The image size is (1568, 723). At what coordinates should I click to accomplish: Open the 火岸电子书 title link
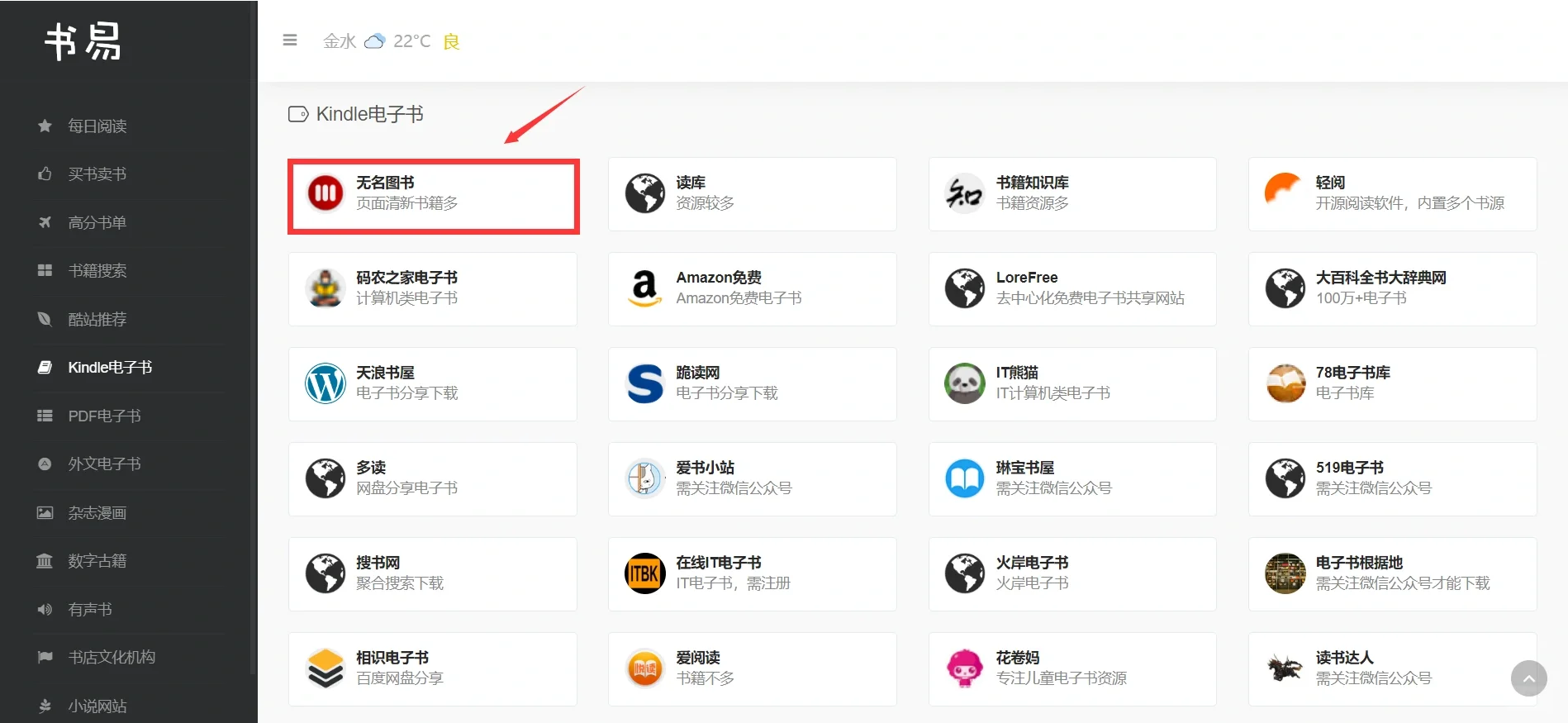(x=1033, y=563)
